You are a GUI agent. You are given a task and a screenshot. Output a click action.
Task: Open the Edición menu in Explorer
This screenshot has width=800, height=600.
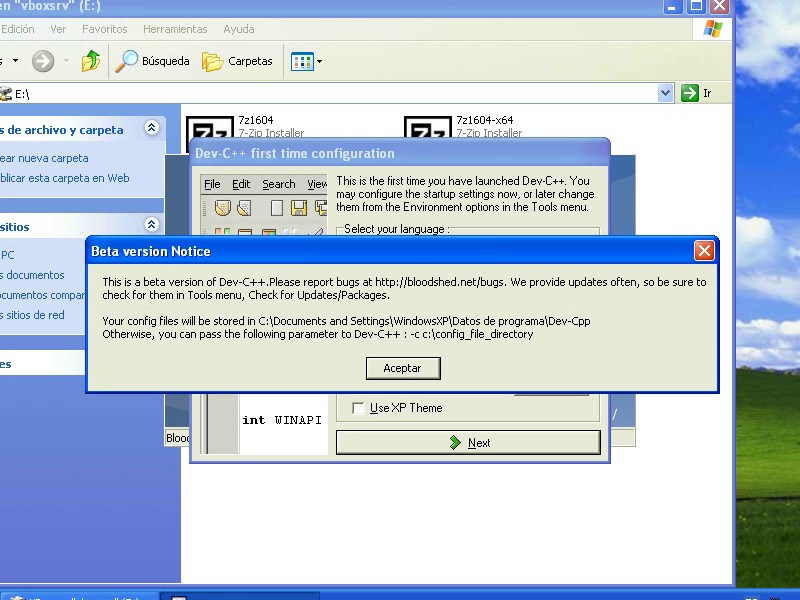[x=17, y=29]
